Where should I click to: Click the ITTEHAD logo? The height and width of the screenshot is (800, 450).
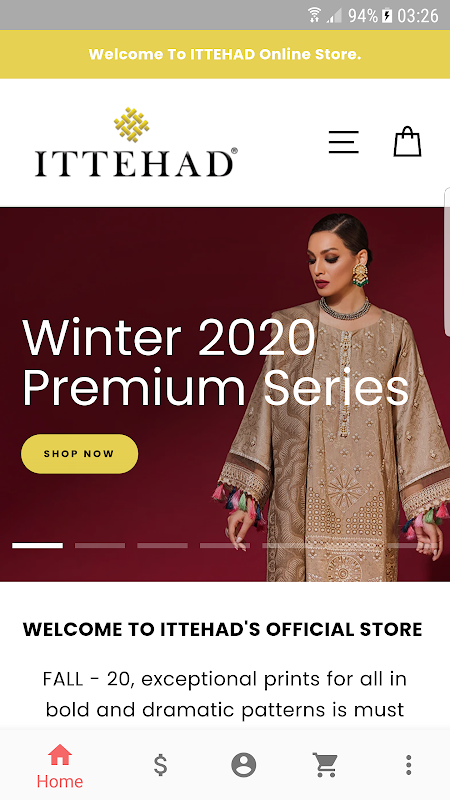click(136, 142)
